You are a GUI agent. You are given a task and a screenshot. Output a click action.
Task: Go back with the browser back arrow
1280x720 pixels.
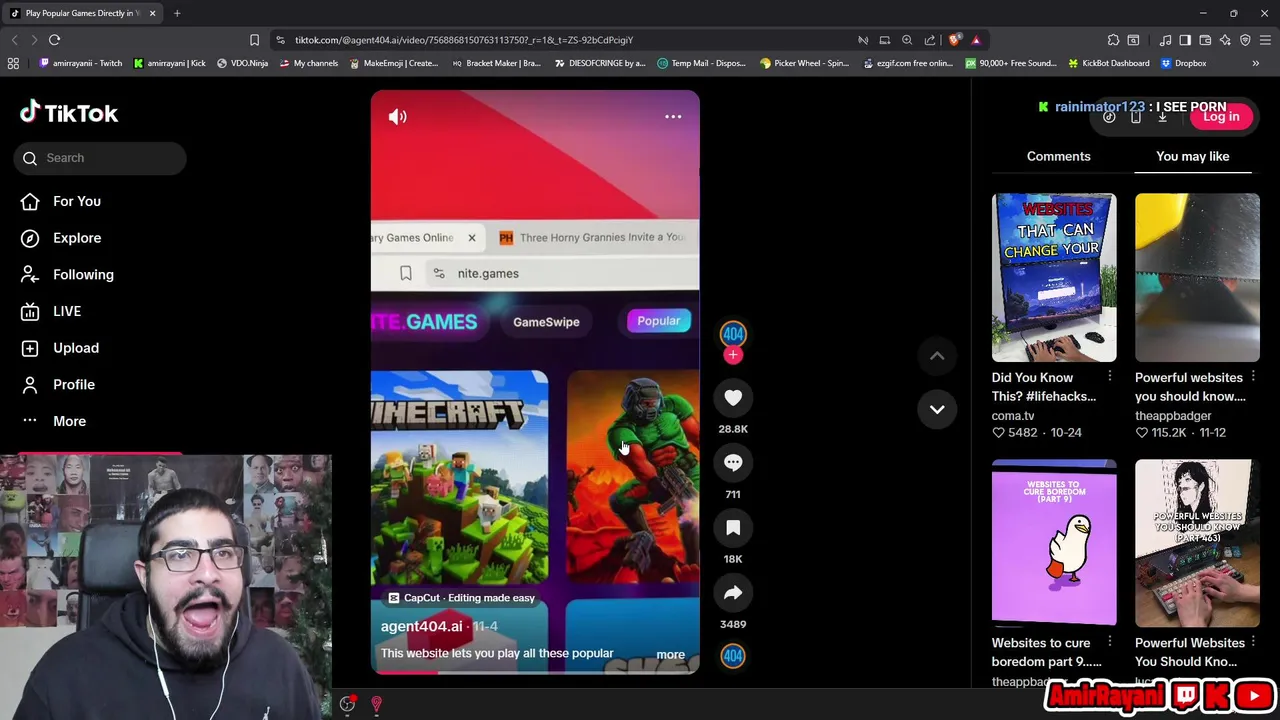click(x=14, y=40)
